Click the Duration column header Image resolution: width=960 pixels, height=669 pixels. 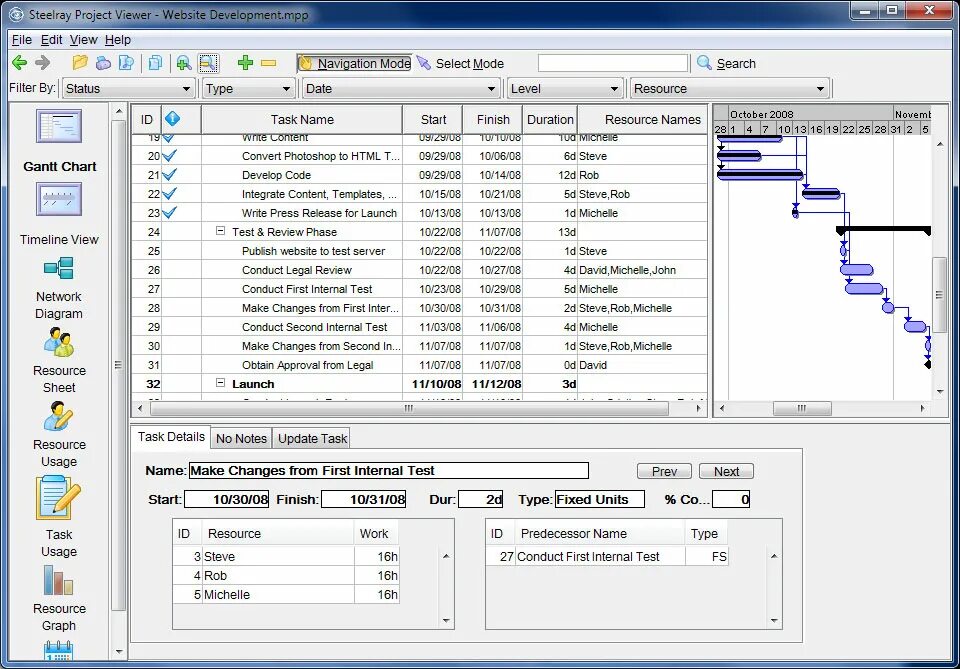click(550, 119)
